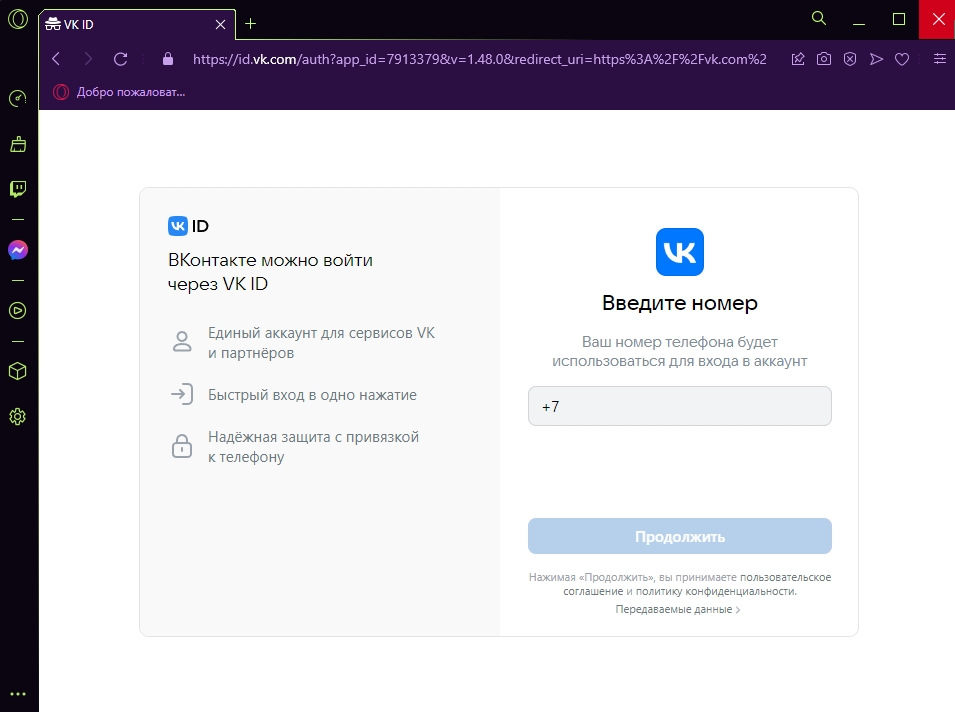
Task: Click the share page icon in address bar
Action: (x=798, y=58)
